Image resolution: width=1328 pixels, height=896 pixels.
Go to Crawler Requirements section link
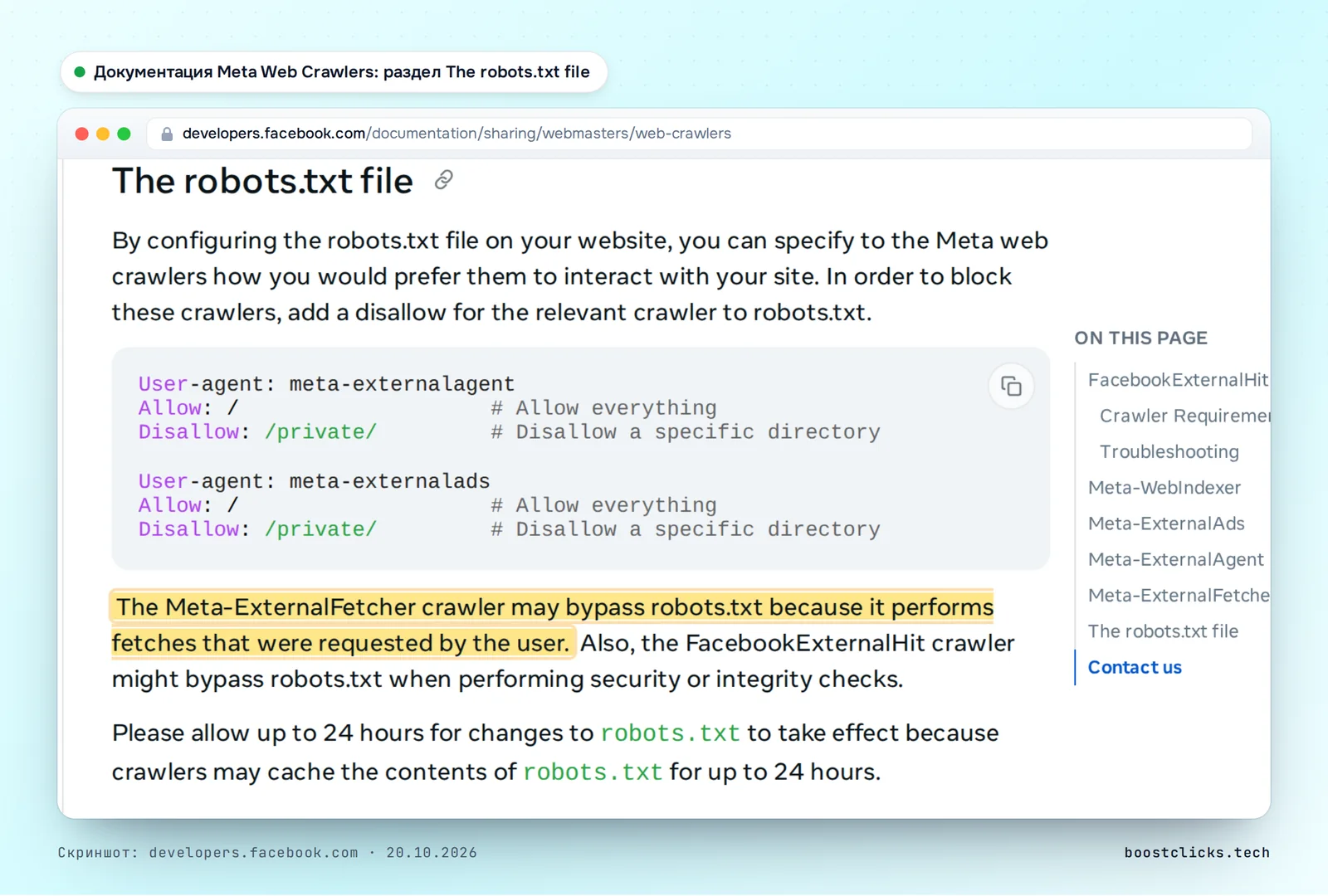point(1184,416)
